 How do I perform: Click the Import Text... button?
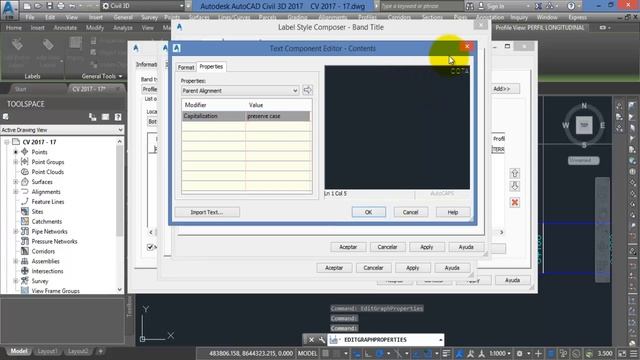pyautogui.click(x=207, y=212)
